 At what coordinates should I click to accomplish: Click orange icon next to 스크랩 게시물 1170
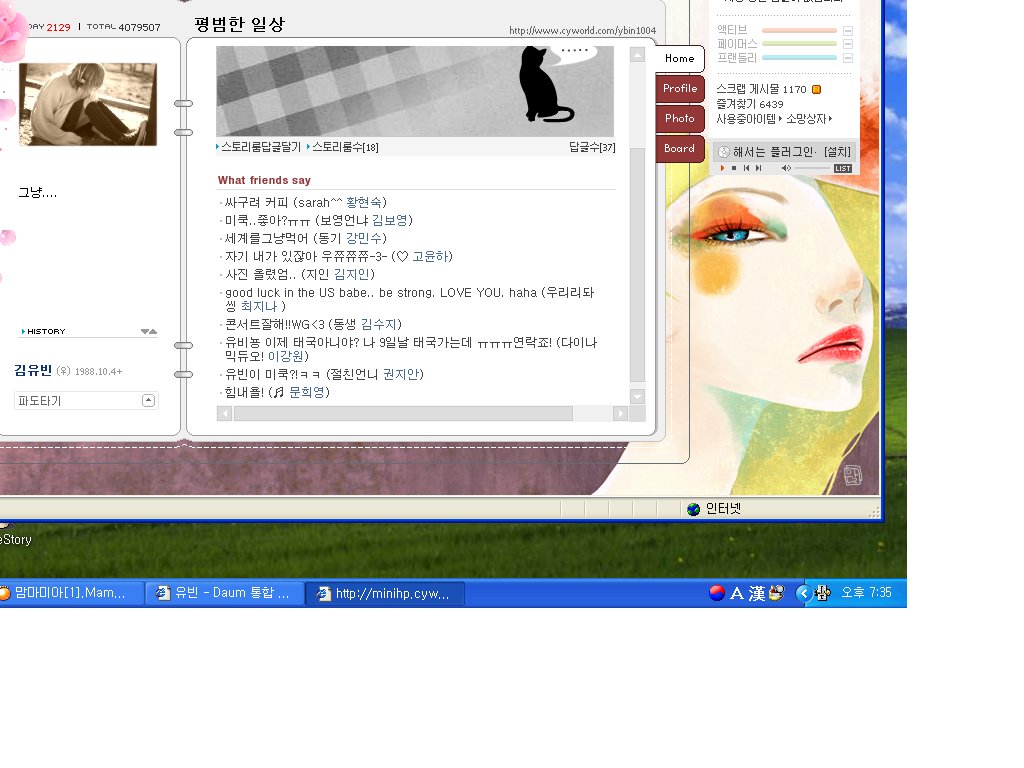click(816, 89)
